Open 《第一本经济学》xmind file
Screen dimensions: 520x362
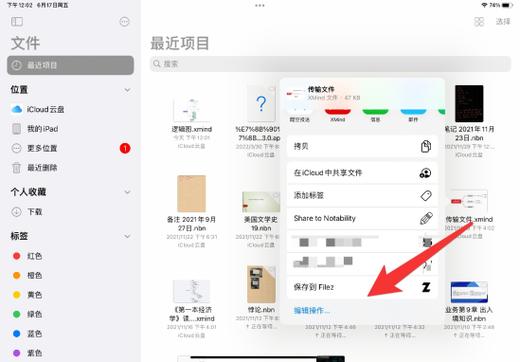pyautogui.click(x=192, y=292)
